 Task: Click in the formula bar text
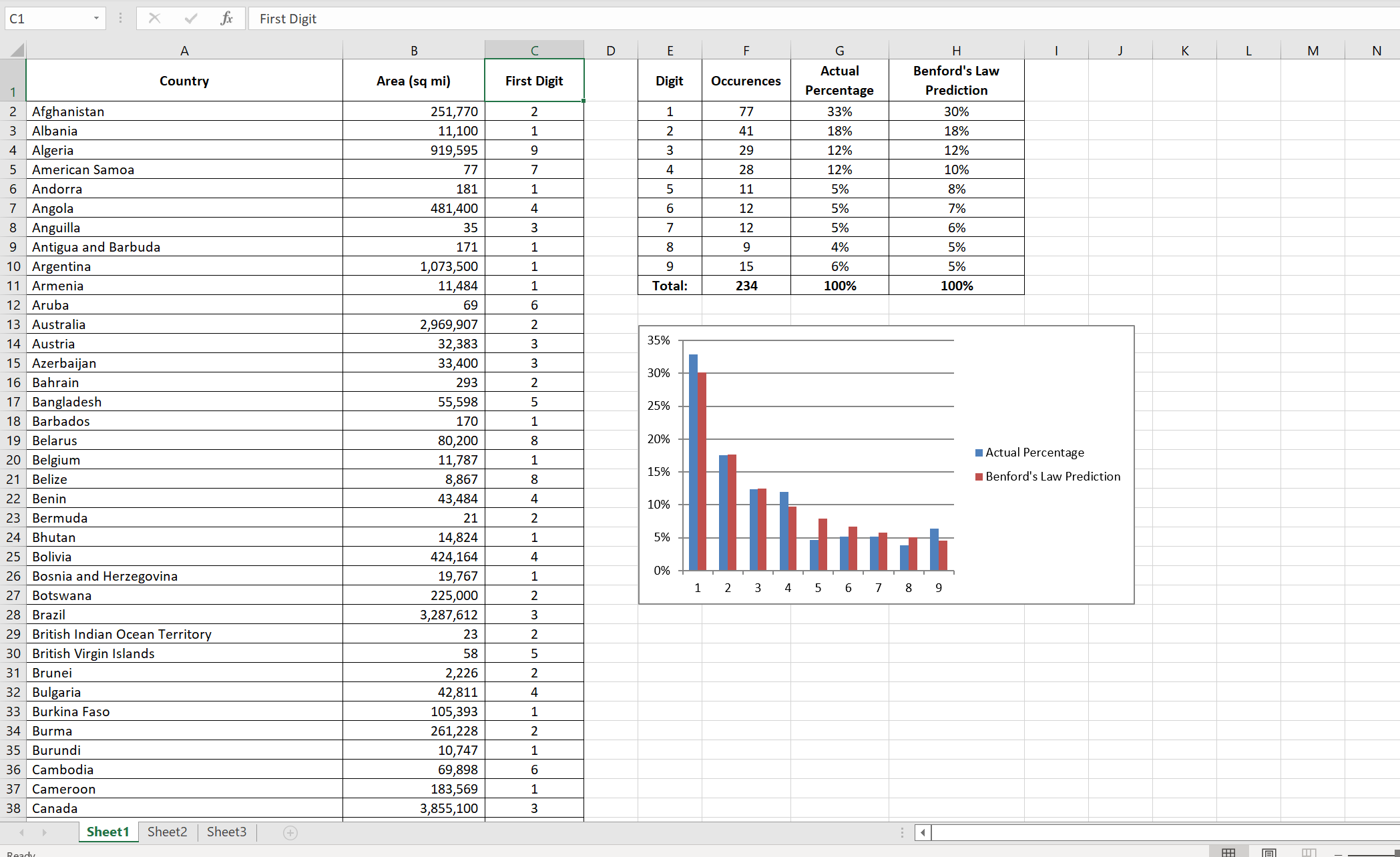pos(288,19)
